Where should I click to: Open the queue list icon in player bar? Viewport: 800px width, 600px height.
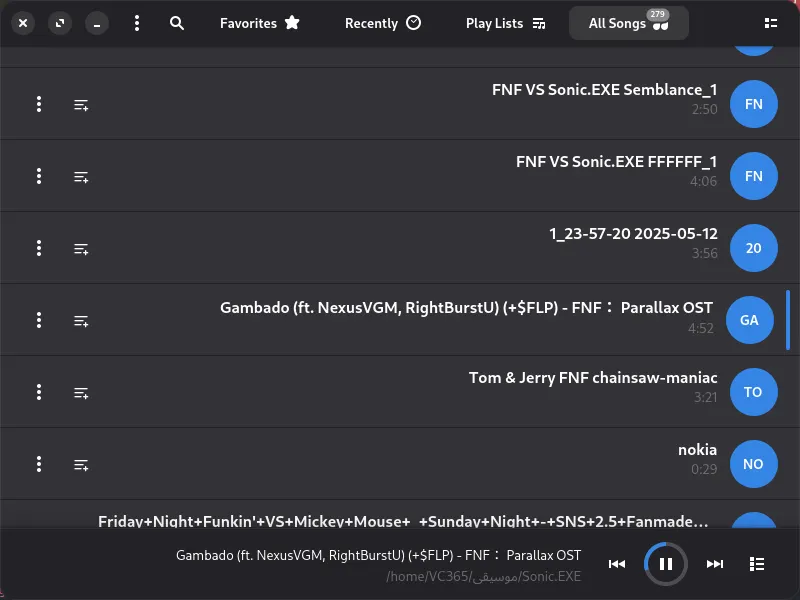tap(757, 564)
